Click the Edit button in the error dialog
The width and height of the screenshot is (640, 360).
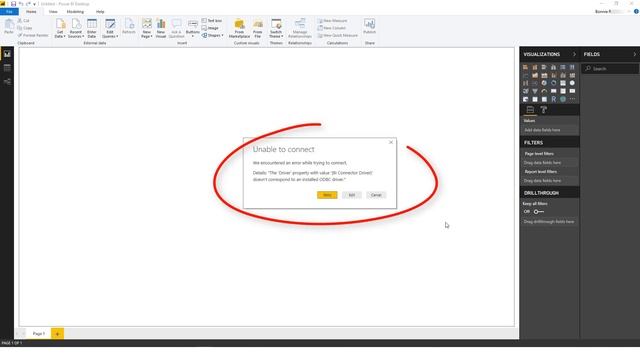coord(351,195)
